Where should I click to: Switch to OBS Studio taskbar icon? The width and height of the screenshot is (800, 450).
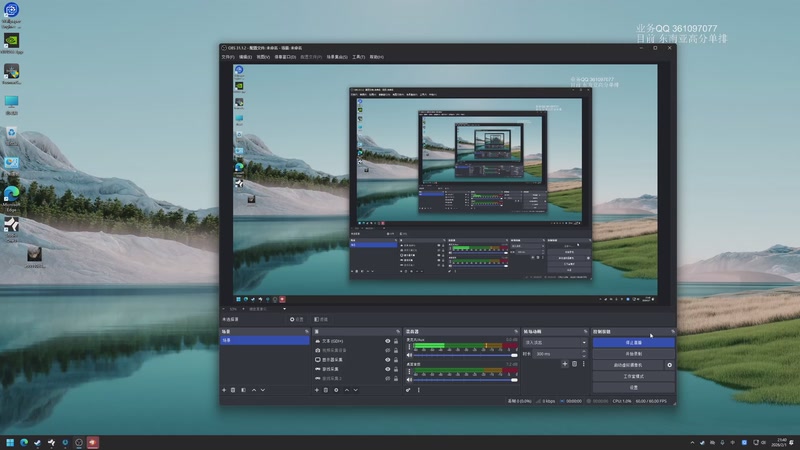[x=79, y=442]
